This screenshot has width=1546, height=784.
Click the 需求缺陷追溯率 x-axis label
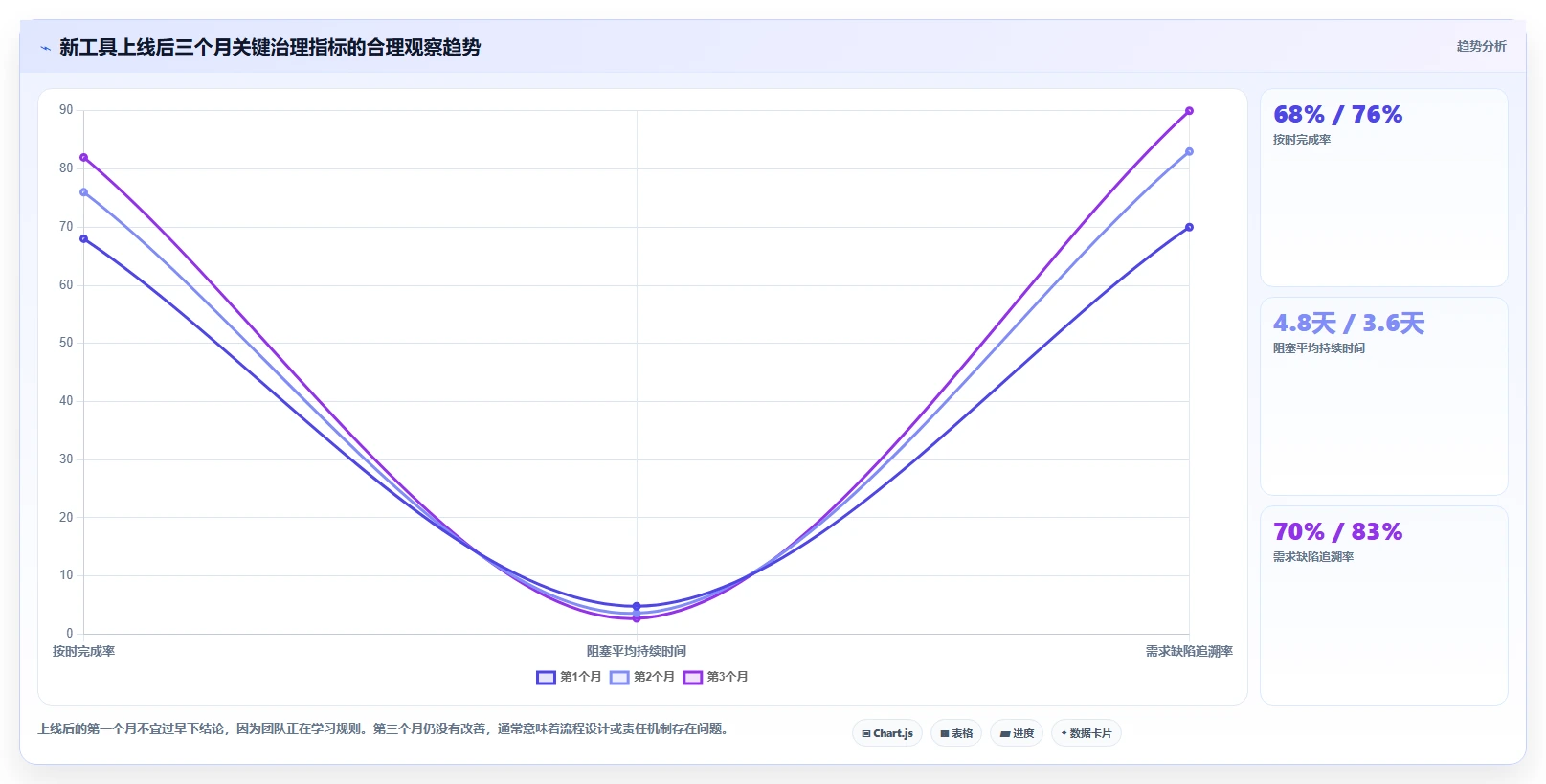[1189, 652]
